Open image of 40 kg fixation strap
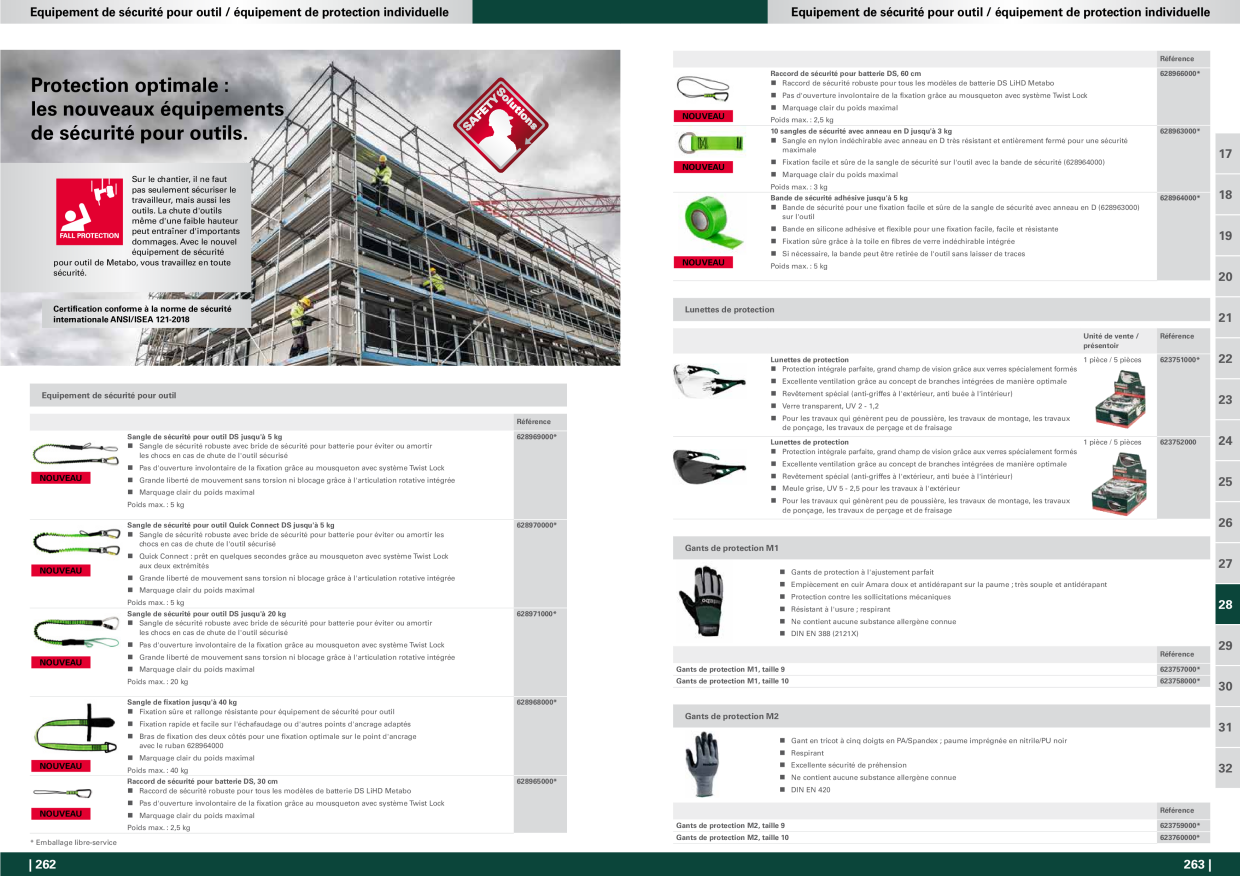 point(75,730)
